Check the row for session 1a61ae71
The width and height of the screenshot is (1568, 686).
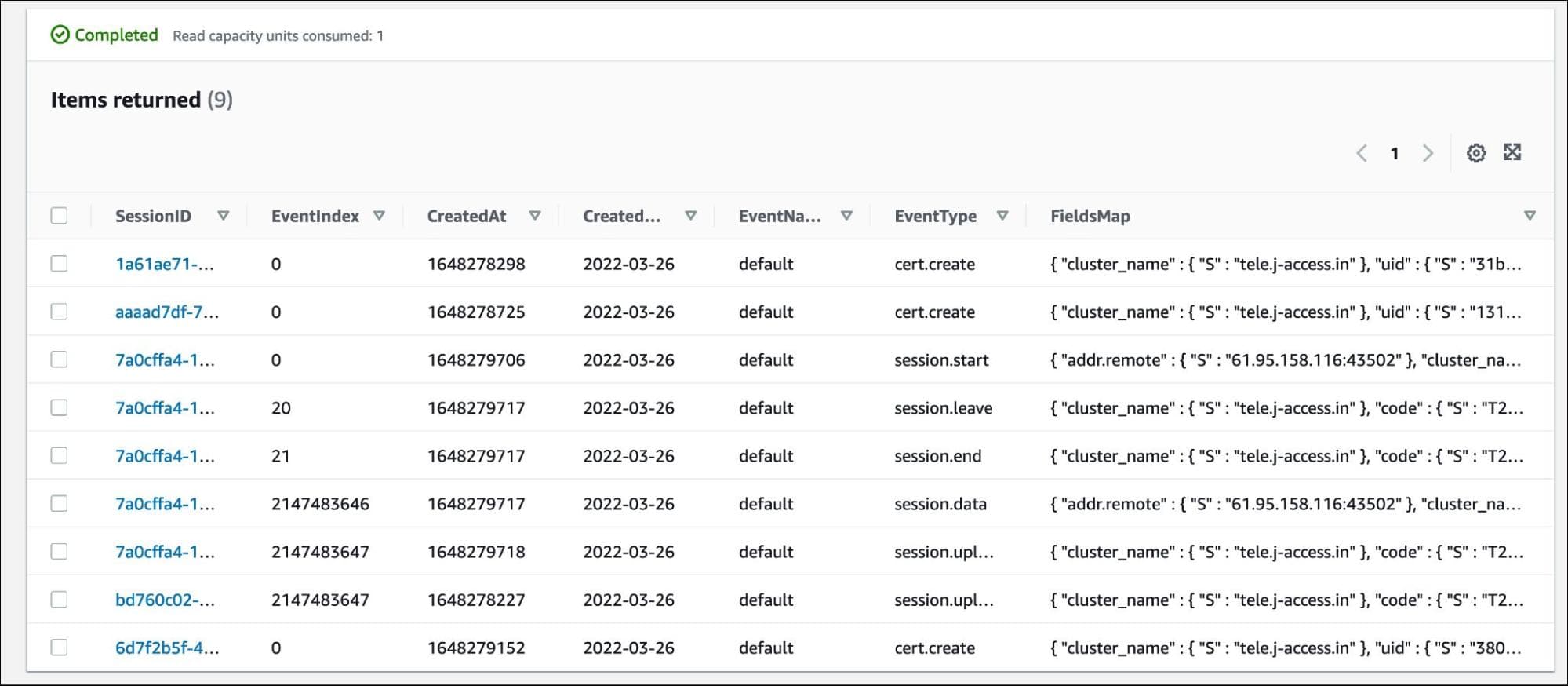[59, 264]
